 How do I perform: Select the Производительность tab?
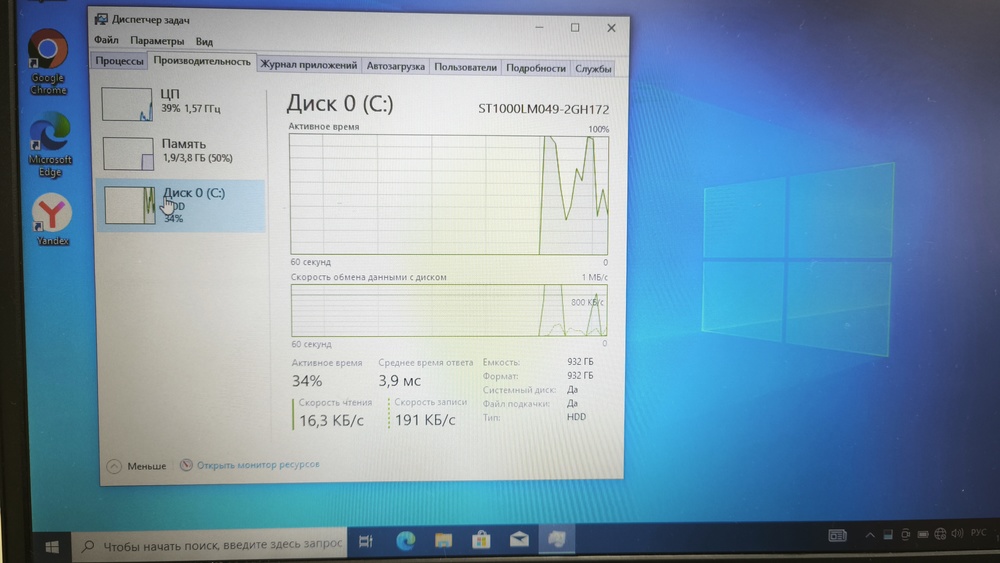[202, 61]
